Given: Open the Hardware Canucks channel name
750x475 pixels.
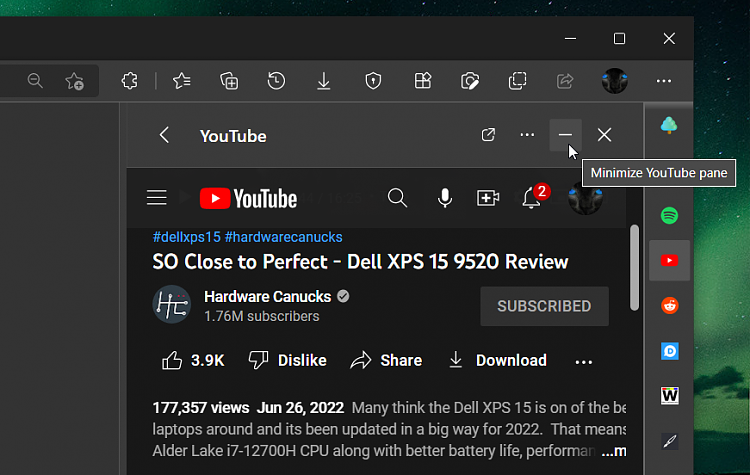Looking at the screenshot, I should [x=267, y=297].
